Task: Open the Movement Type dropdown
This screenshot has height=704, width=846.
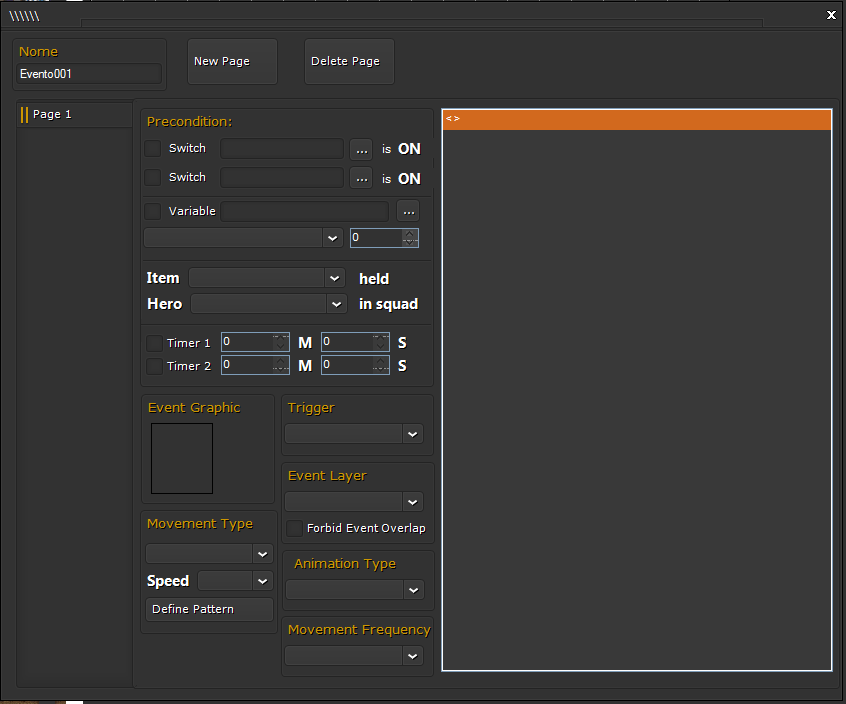Action: 209,554
